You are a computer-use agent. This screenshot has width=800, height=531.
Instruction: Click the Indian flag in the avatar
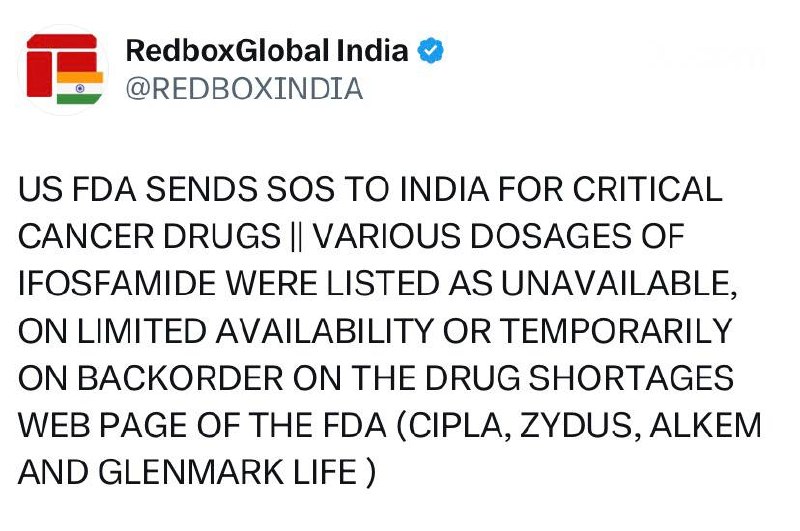(x=80, y=88)
